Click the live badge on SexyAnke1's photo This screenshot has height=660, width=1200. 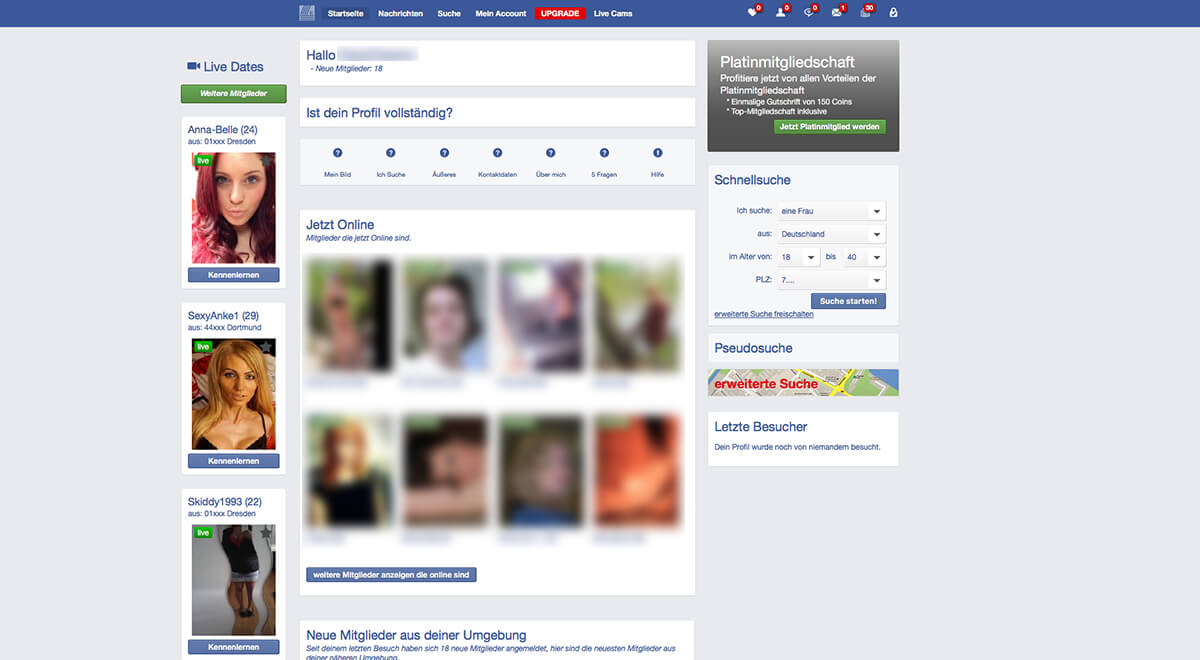(x=203, y=346)
